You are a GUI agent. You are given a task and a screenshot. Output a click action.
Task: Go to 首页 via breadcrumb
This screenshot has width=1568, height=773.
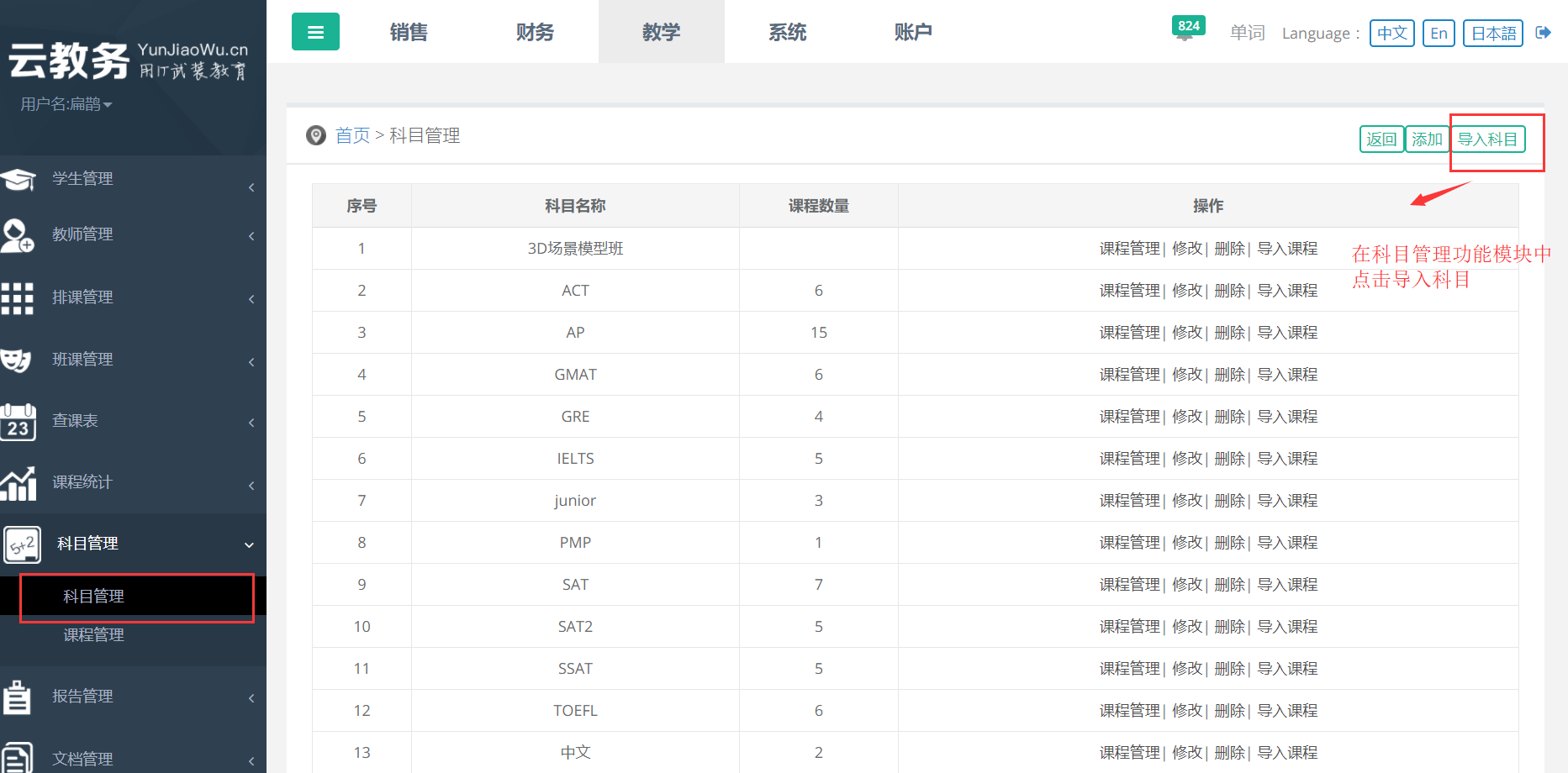(x=352, y=135)
